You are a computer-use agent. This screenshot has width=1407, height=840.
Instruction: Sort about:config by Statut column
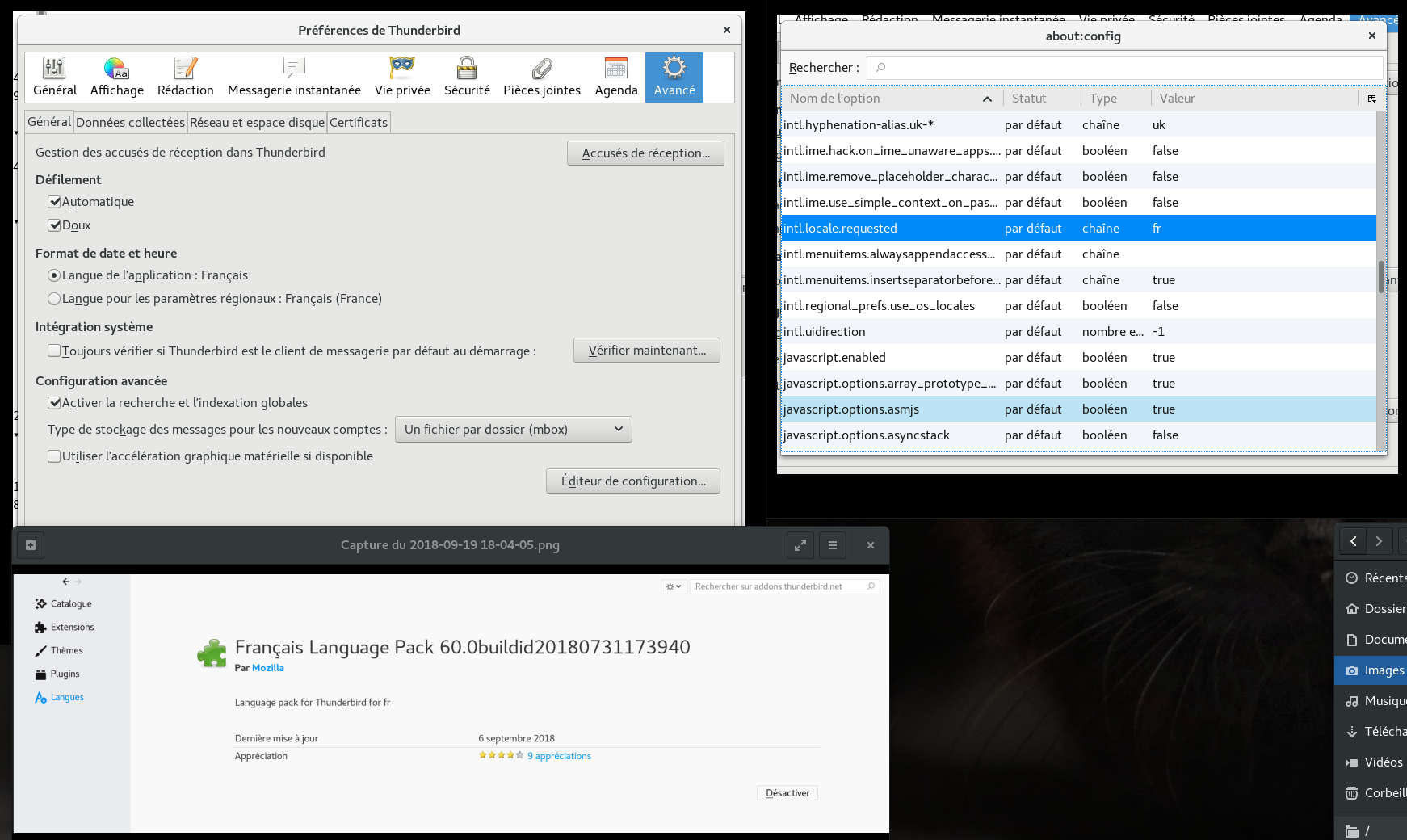pyautogui.click(x=1042, y=99)
